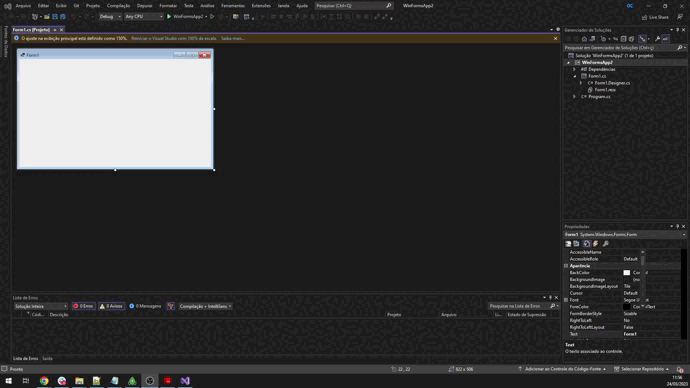Expand the Program.cs tree node
Viewport: 690px width, 388px height.
575,97
